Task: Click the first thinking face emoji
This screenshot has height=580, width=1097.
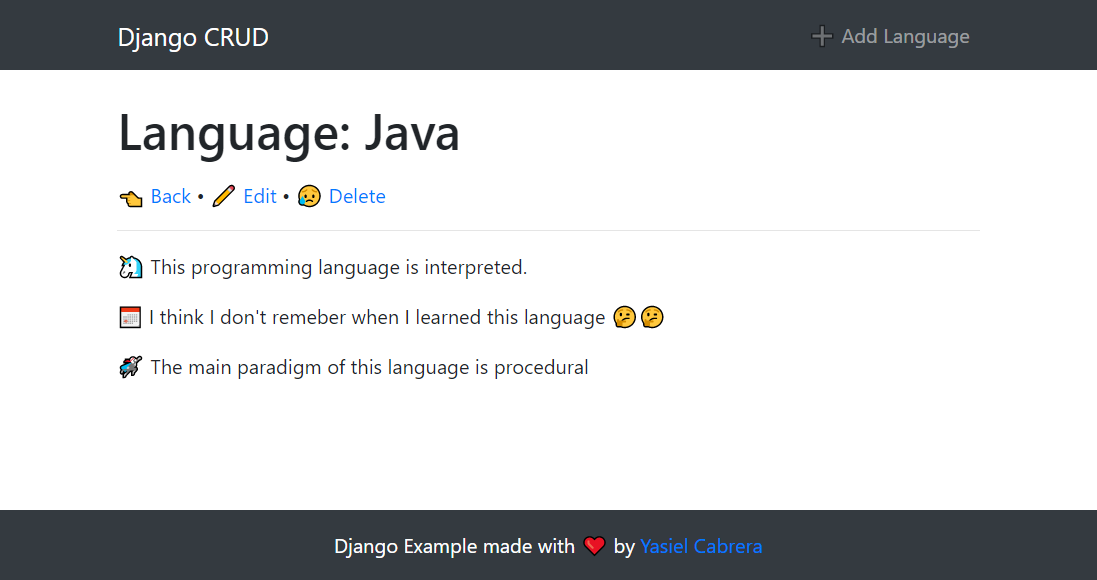Action: [625, 318]
